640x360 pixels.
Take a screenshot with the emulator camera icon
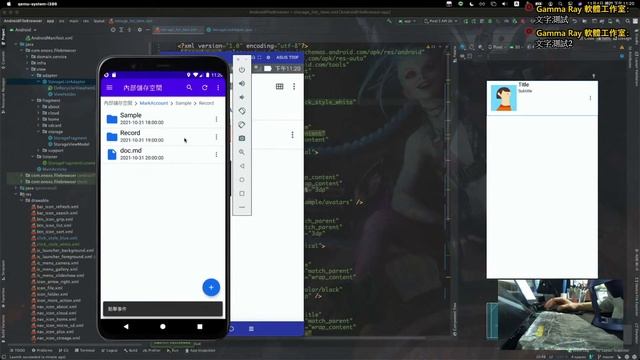pyautogui.click(x=242, y=138)
